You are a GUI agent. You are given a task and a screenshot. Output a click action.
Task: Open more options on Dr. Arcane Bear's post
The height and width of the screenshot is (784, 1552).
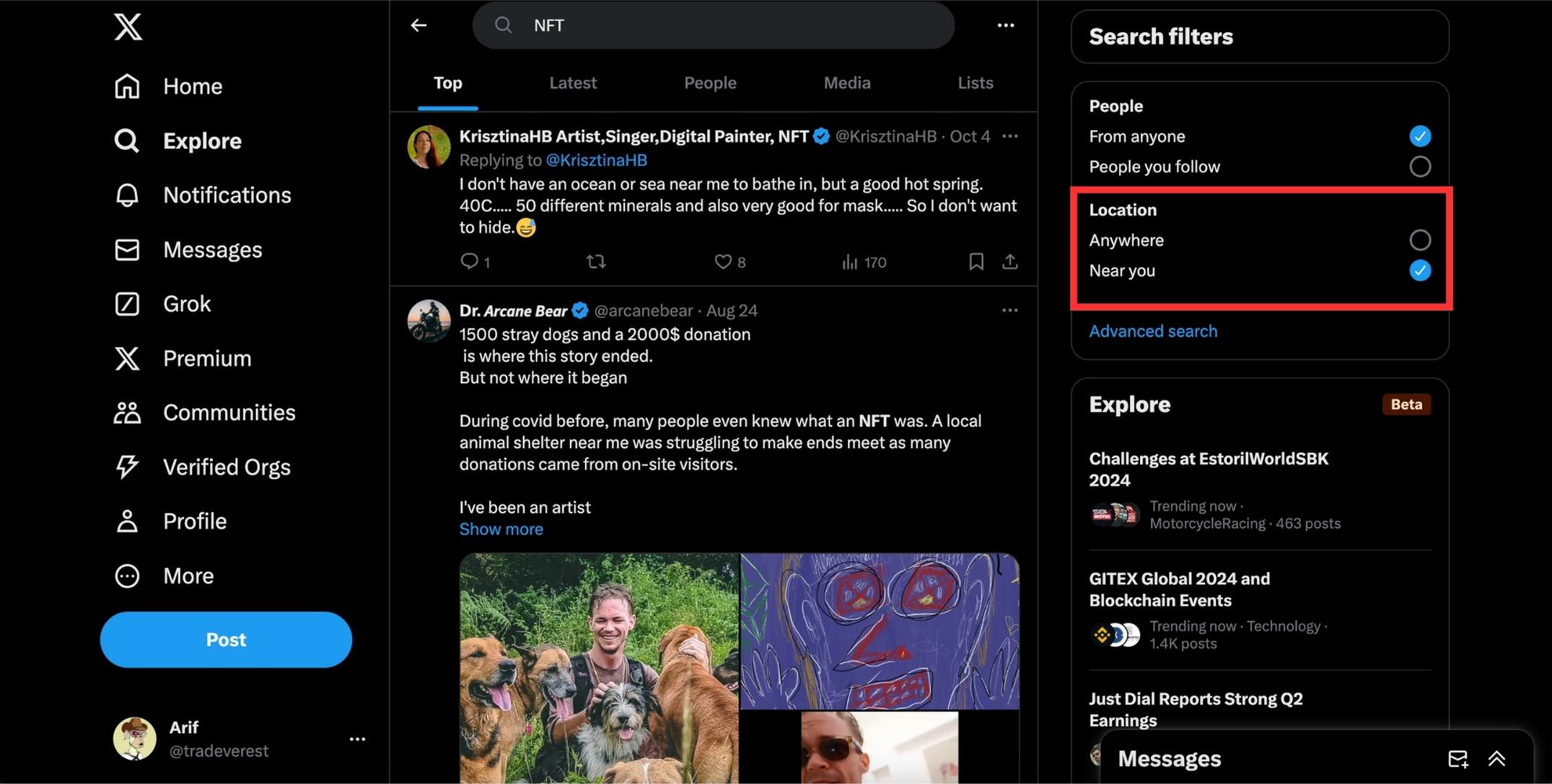point(1009,310)
